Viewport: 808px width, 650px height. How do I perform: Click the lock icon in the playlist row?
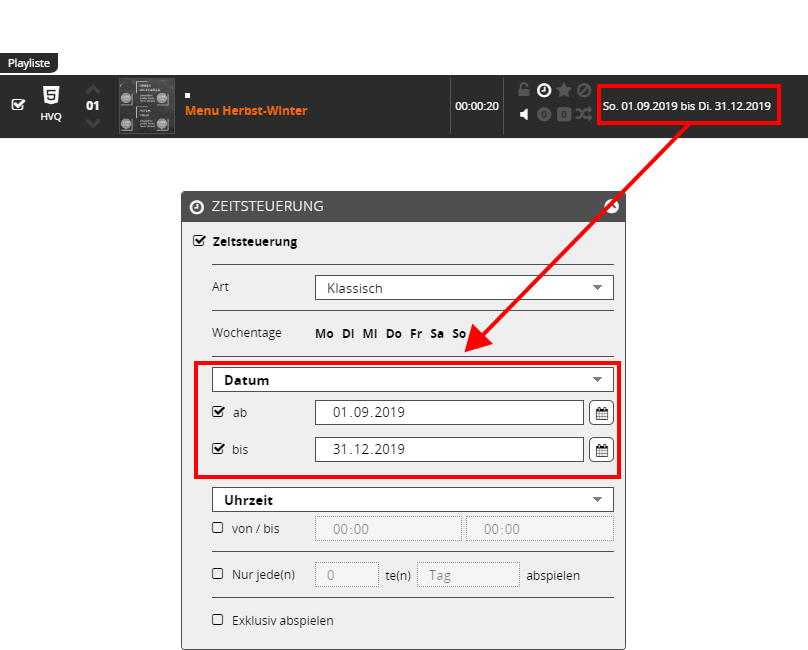click(524, 90)
